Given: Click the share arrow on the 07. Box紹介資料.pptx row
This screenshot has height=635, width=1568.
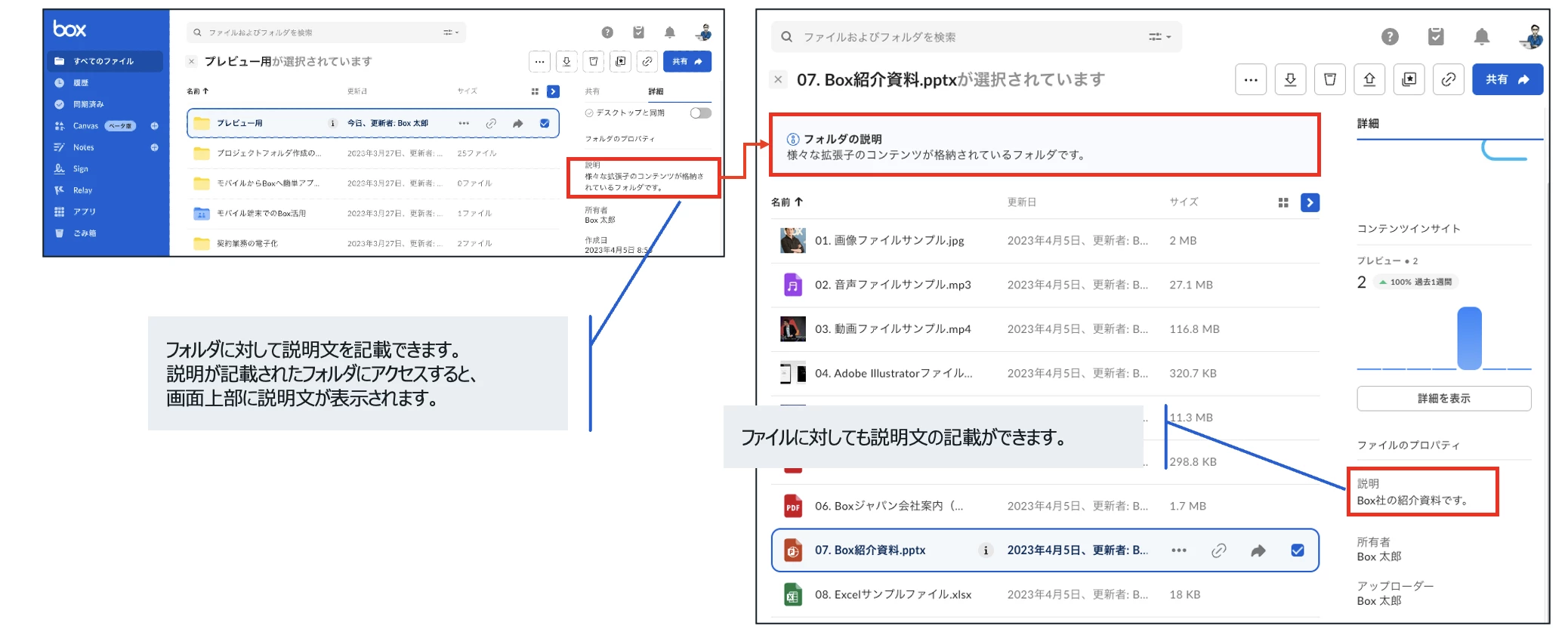Looking at the screenshot, I should pos(1258,550).
